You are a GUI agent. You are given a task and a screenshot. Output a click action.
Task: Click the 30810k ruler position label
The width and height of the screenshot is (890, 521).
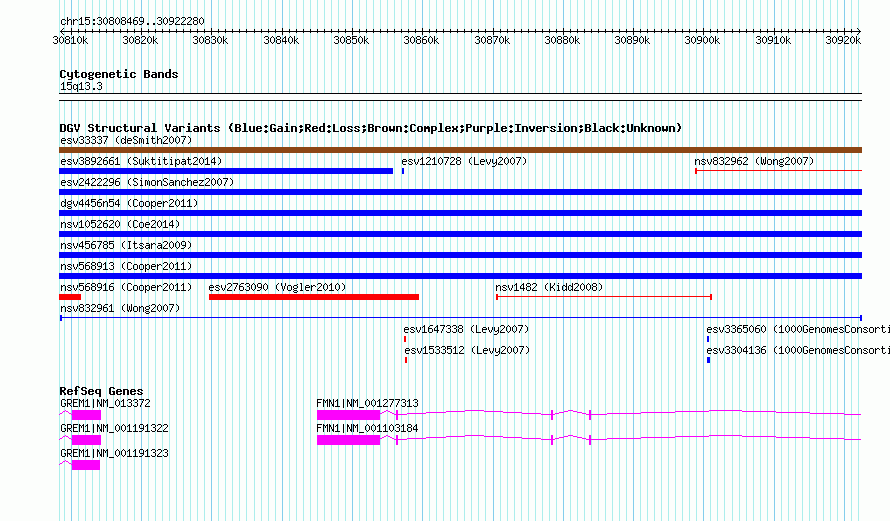70,40
